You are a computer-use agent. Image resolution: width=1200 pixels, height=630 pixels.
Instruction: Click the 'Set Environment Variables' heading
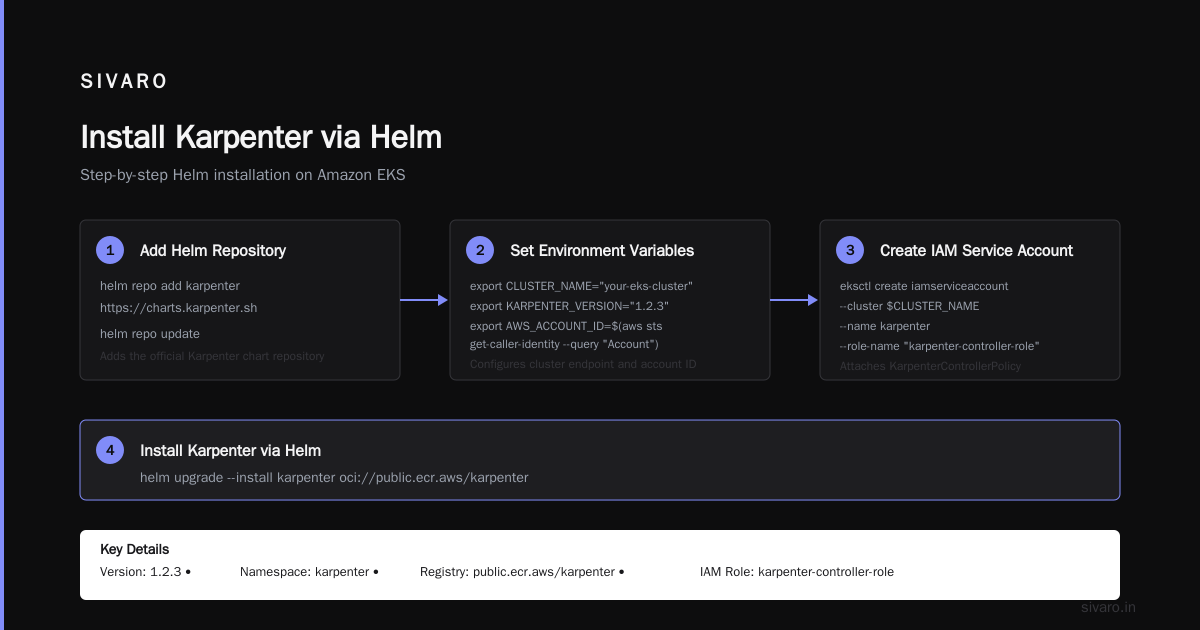click(x=602, y=250)
